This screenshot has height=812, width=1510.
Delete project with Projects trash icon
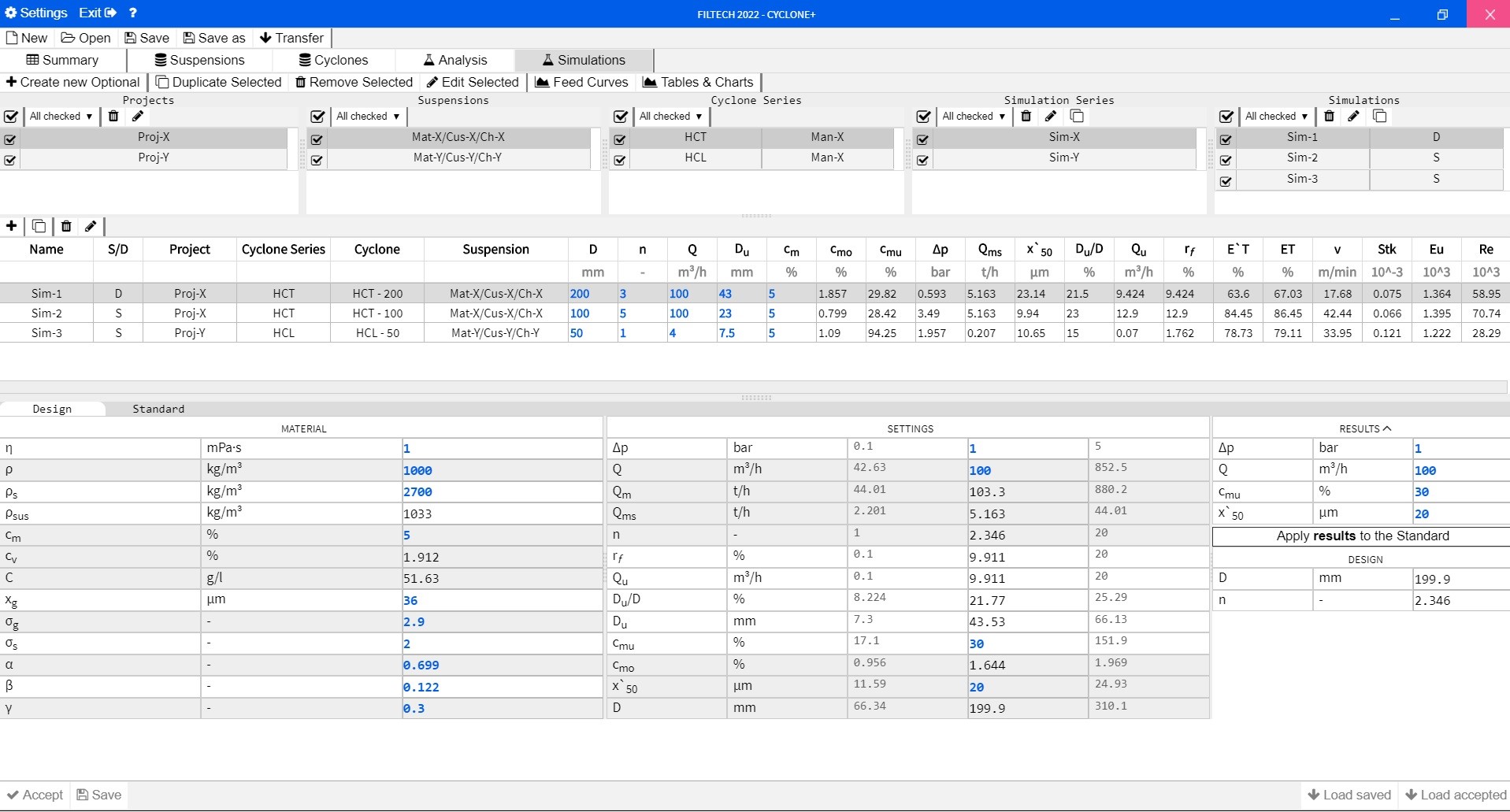[113, 117]
